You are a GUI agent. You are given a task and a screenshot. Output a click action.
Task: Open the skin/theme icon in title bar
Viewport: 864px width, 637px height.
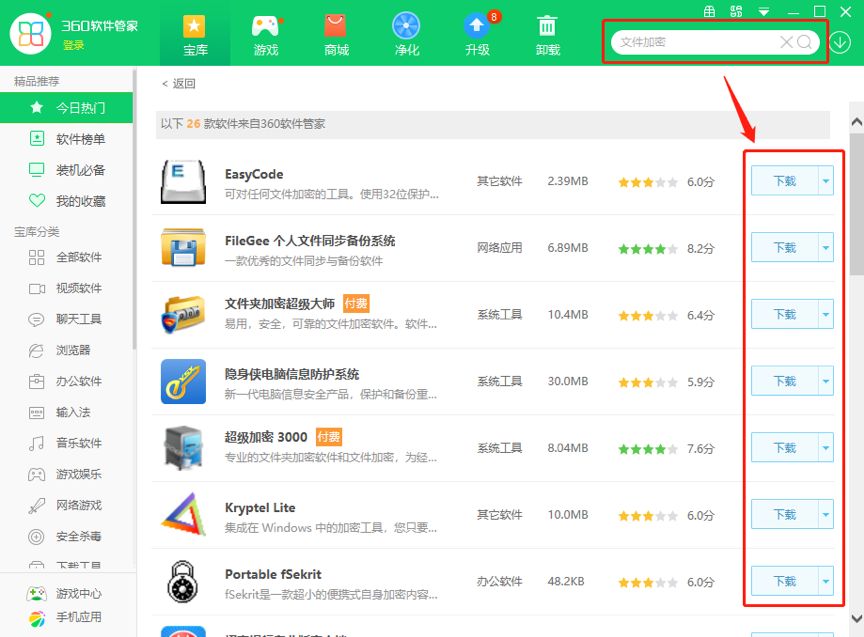coord(735,11)
